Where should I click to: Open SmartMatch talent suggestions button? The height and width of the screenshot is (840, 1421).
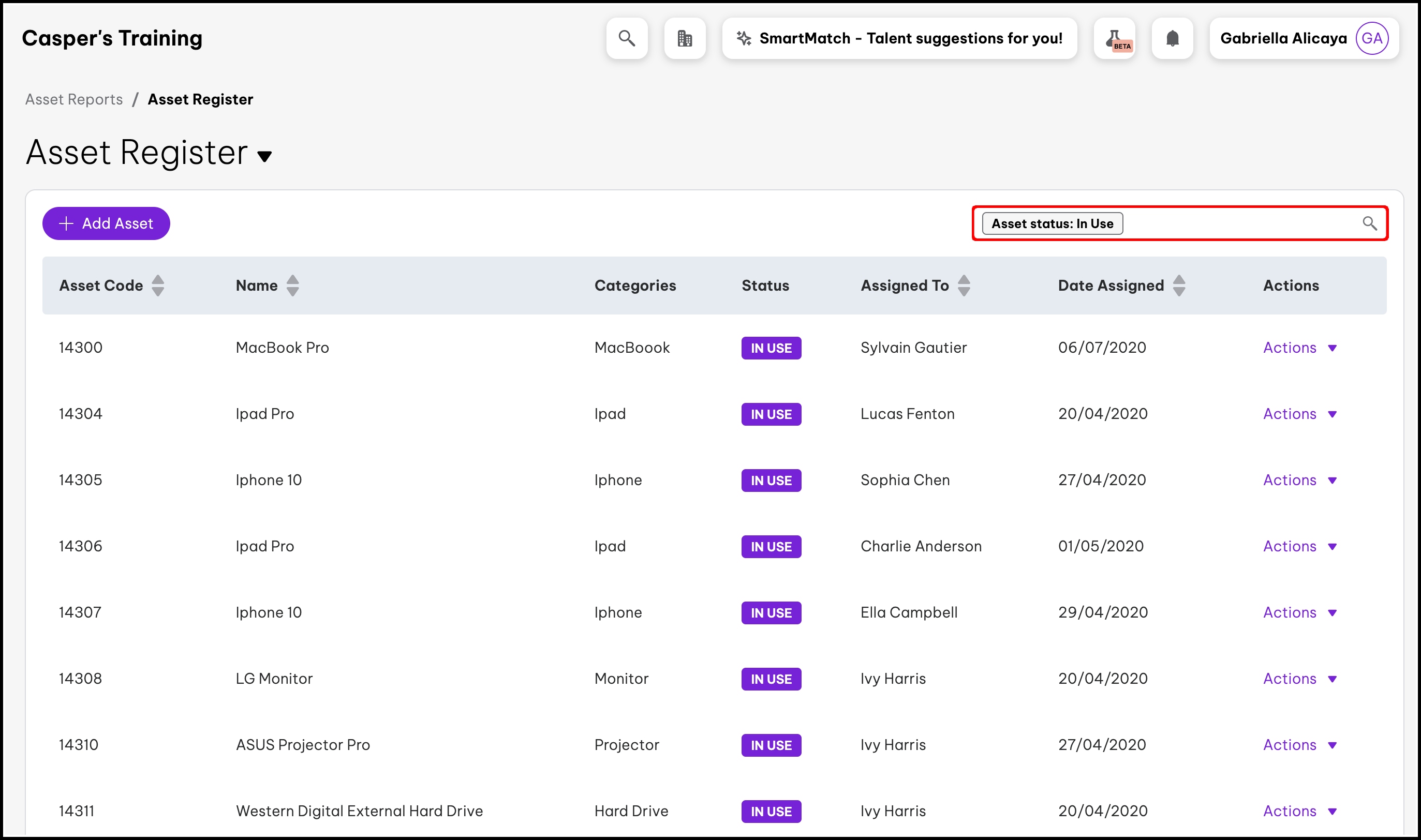pyautogui.click(x=899, y=38)
